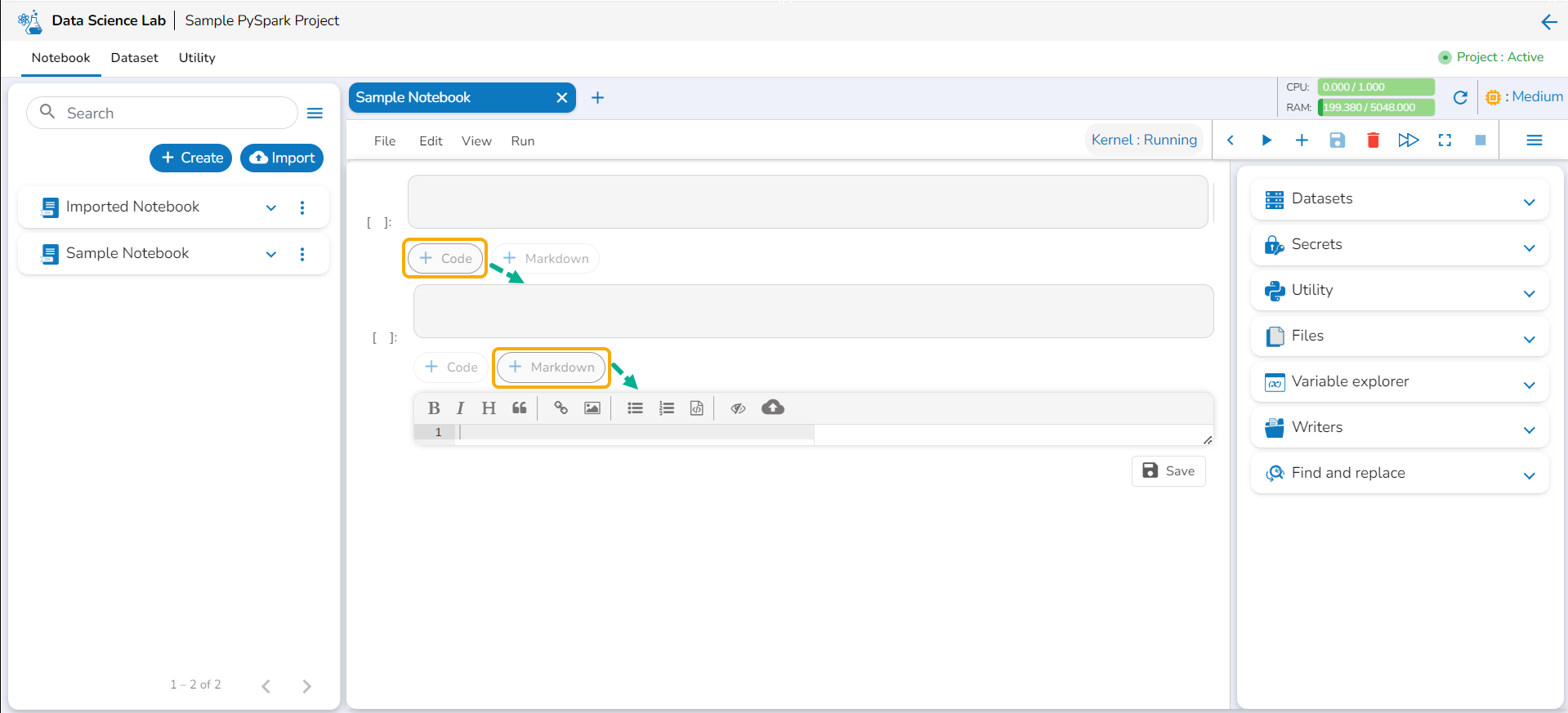This screenshot has height=713, width=1568.
Task: Insert a numbered list in markdown
Action: tap(667, 408)
